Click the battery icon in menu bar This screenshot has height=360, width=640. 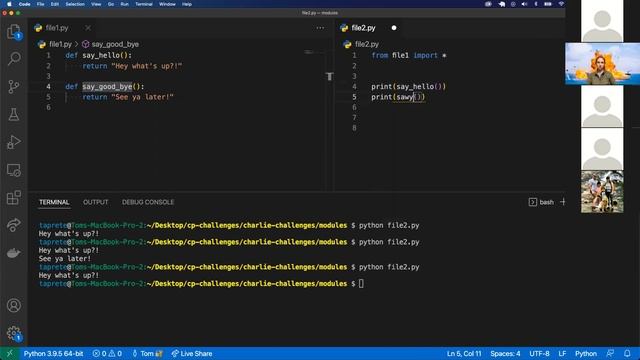click(x=548, y=4)
